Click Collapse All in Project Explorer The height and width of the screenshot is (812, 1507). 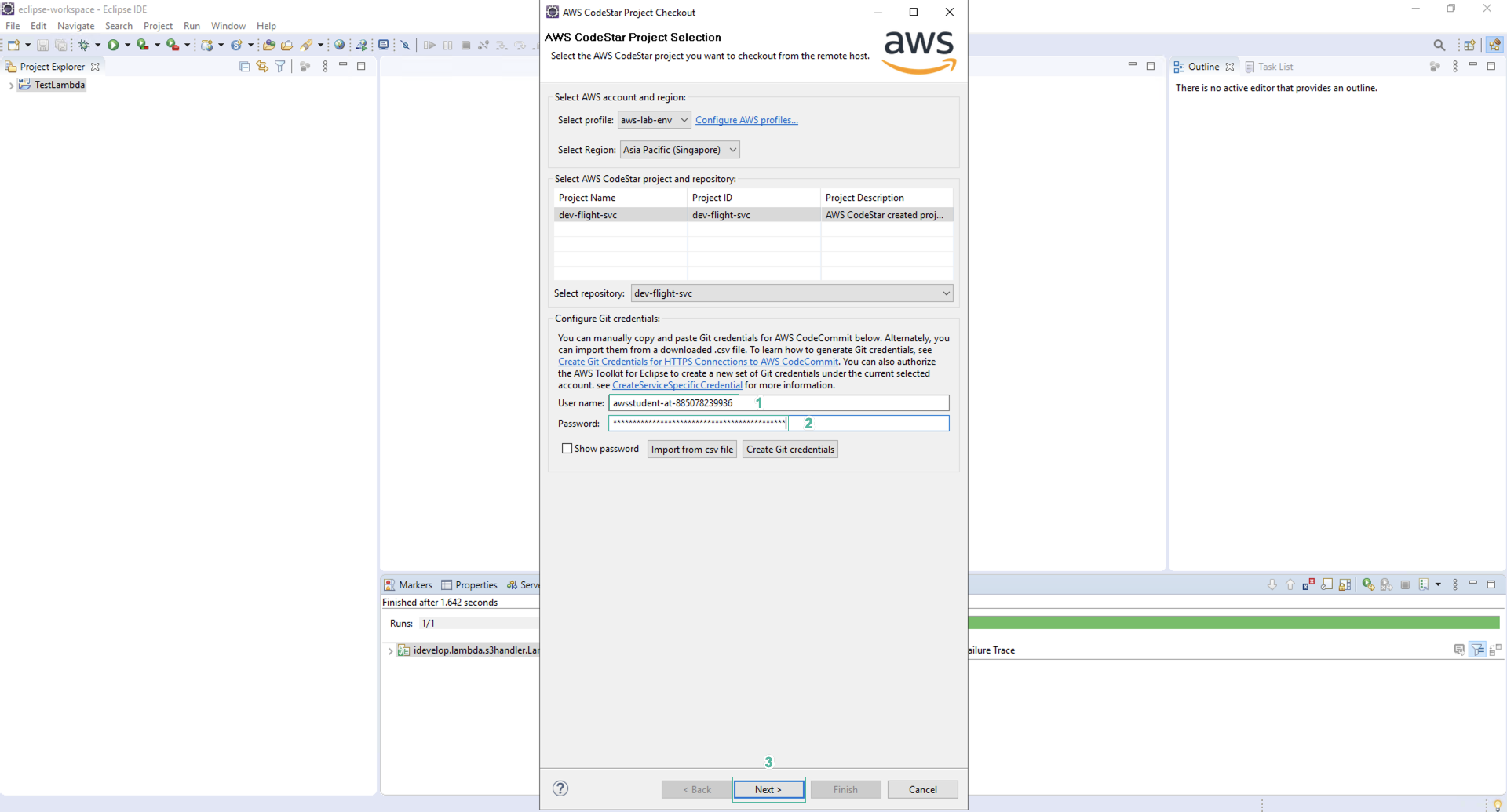coord(245,67)
